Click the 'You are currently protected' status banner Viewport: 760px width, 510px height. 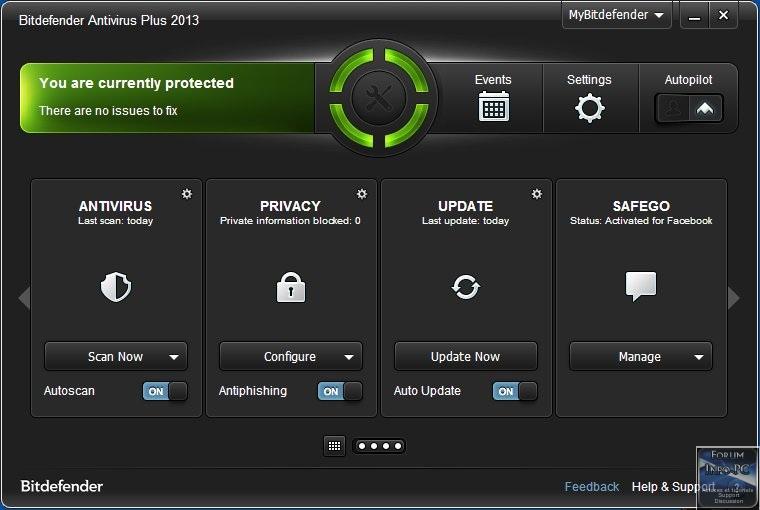click(167, 97)
